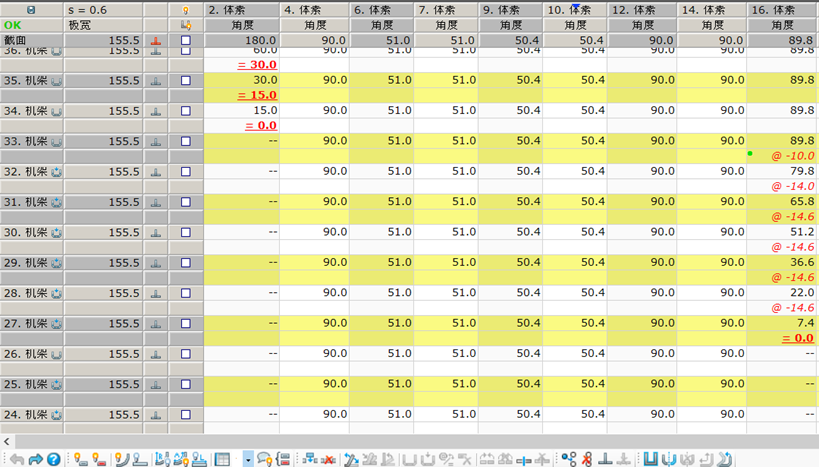
Task: Click the curved profile with blue arrow icon
Action: click(724, 459)
